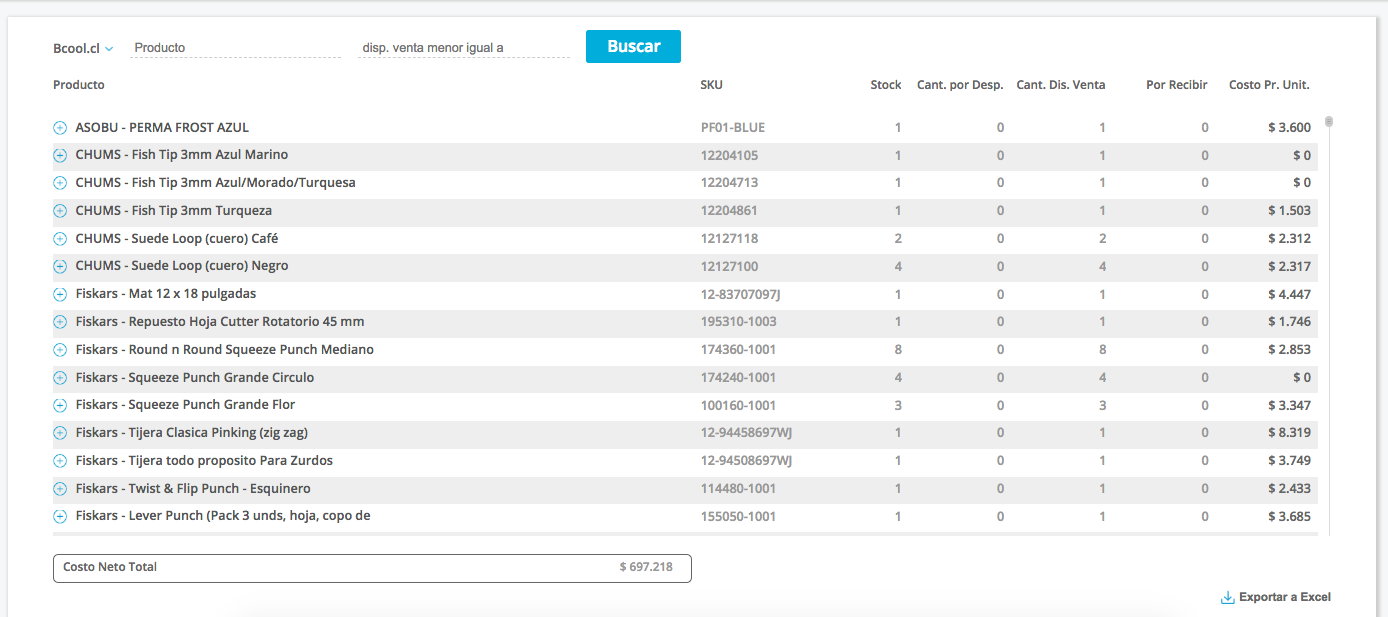This screenshot has width=1388, height=617.
Task: Click the Producto column header
Action: point(79,85)
